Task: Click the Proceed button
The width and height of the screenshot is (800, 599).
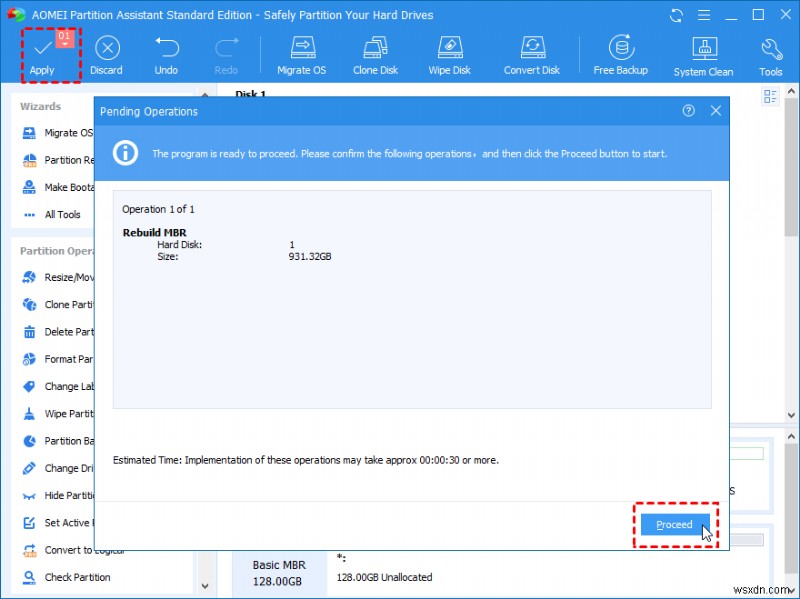Action: (x=675, y=524)
